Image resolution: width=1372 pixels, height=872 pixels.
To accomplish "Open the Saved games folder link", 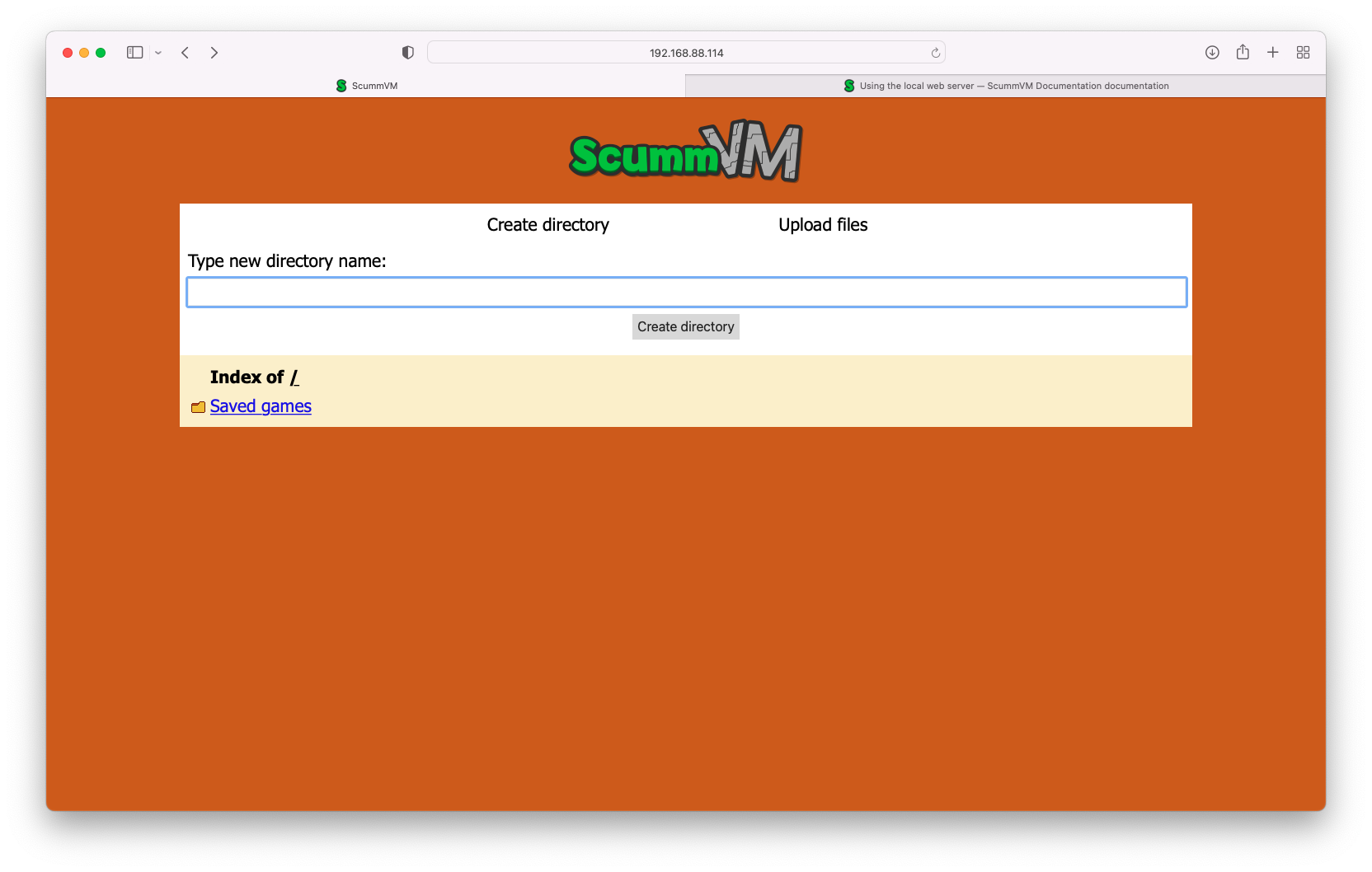I will click(261, 406).
